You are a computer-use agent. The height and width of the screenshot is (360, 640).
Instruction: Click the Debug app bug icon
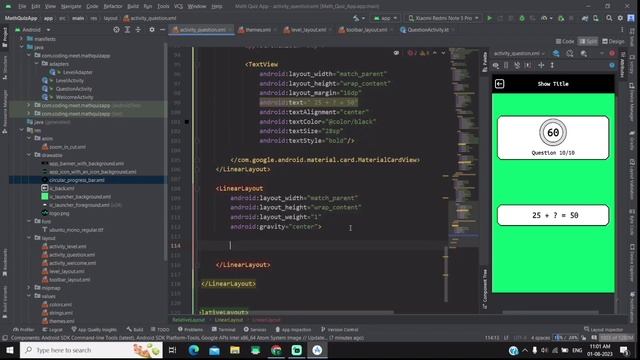[x=522, y=18]
